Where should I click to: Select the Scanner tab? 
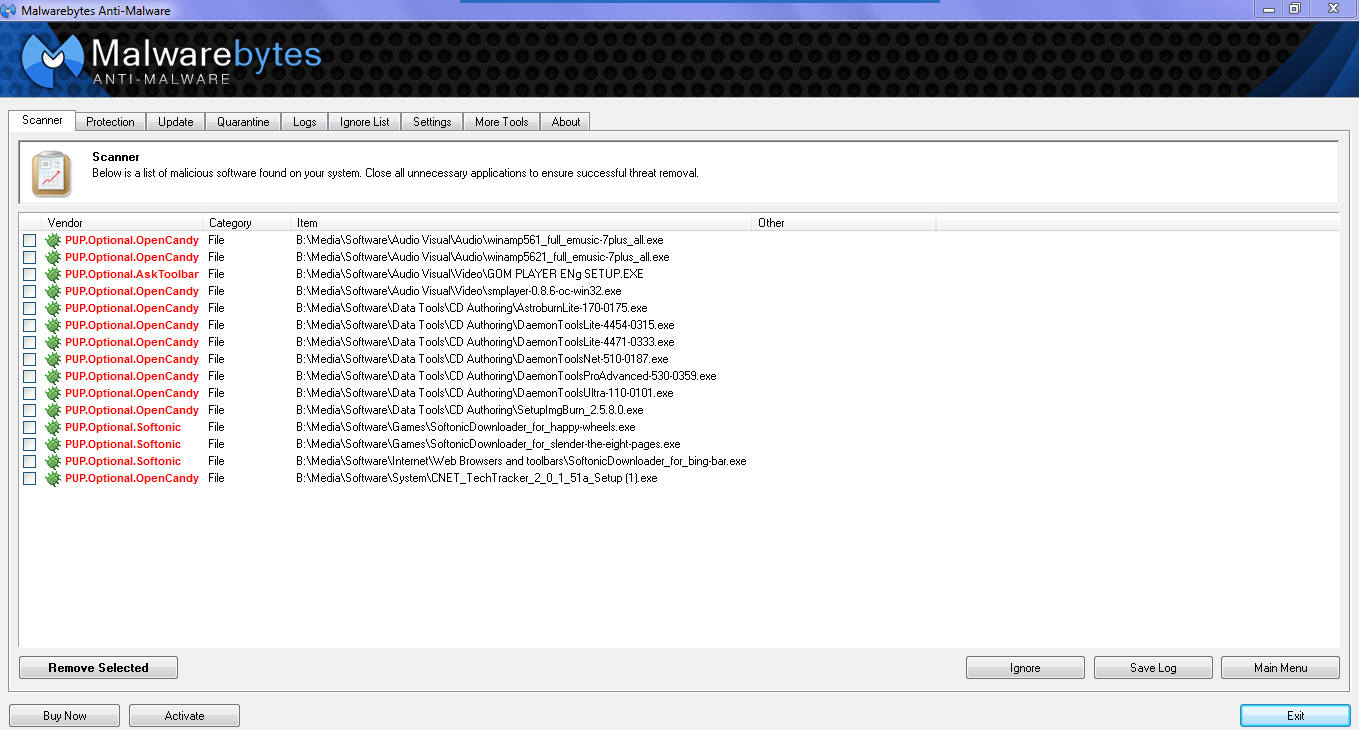[42, 120]
